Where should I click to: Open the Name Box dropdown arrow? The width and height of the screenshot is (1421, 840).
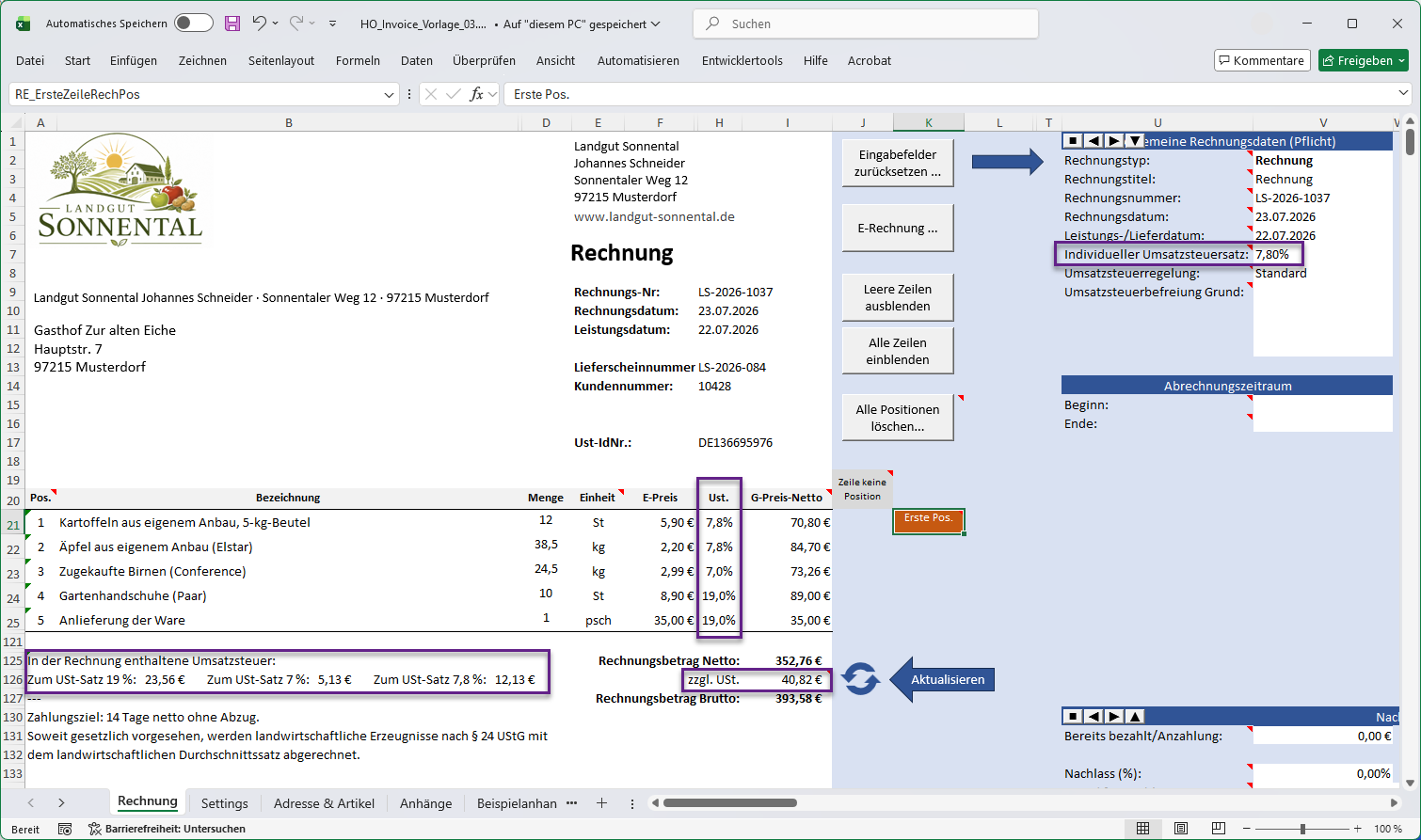pyautogui.click(x=390, y=94)
